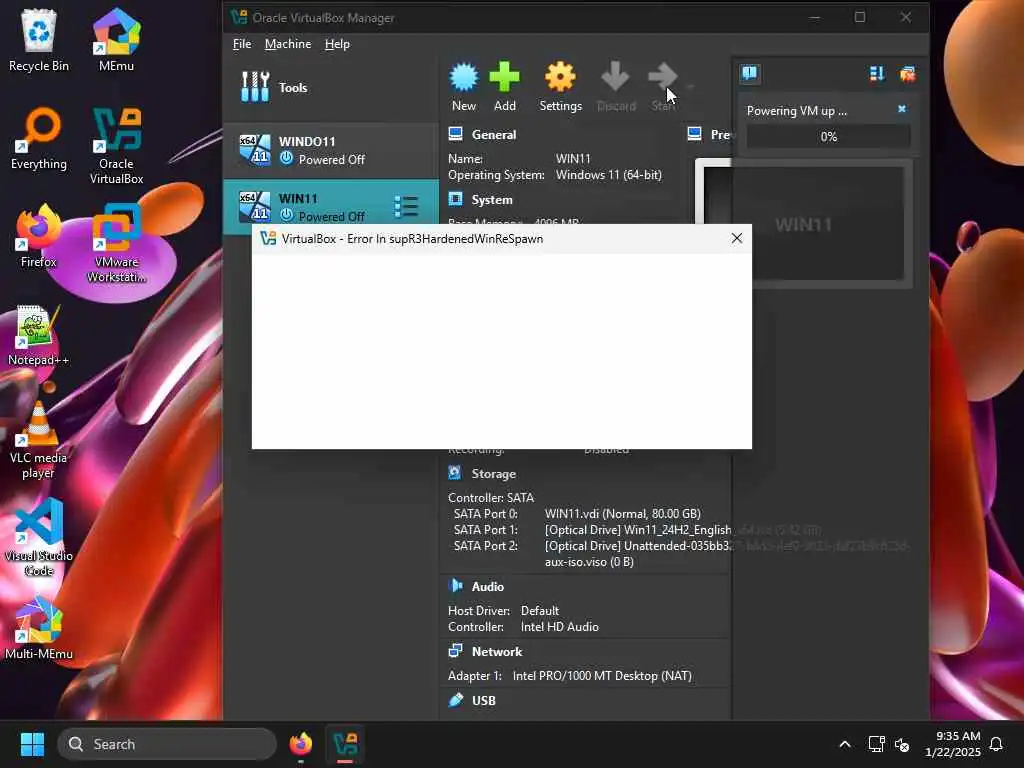This screenshot has height=768, width=1024.
Task: Click the Network section adapter icon
Action: [x=455, y=650]
